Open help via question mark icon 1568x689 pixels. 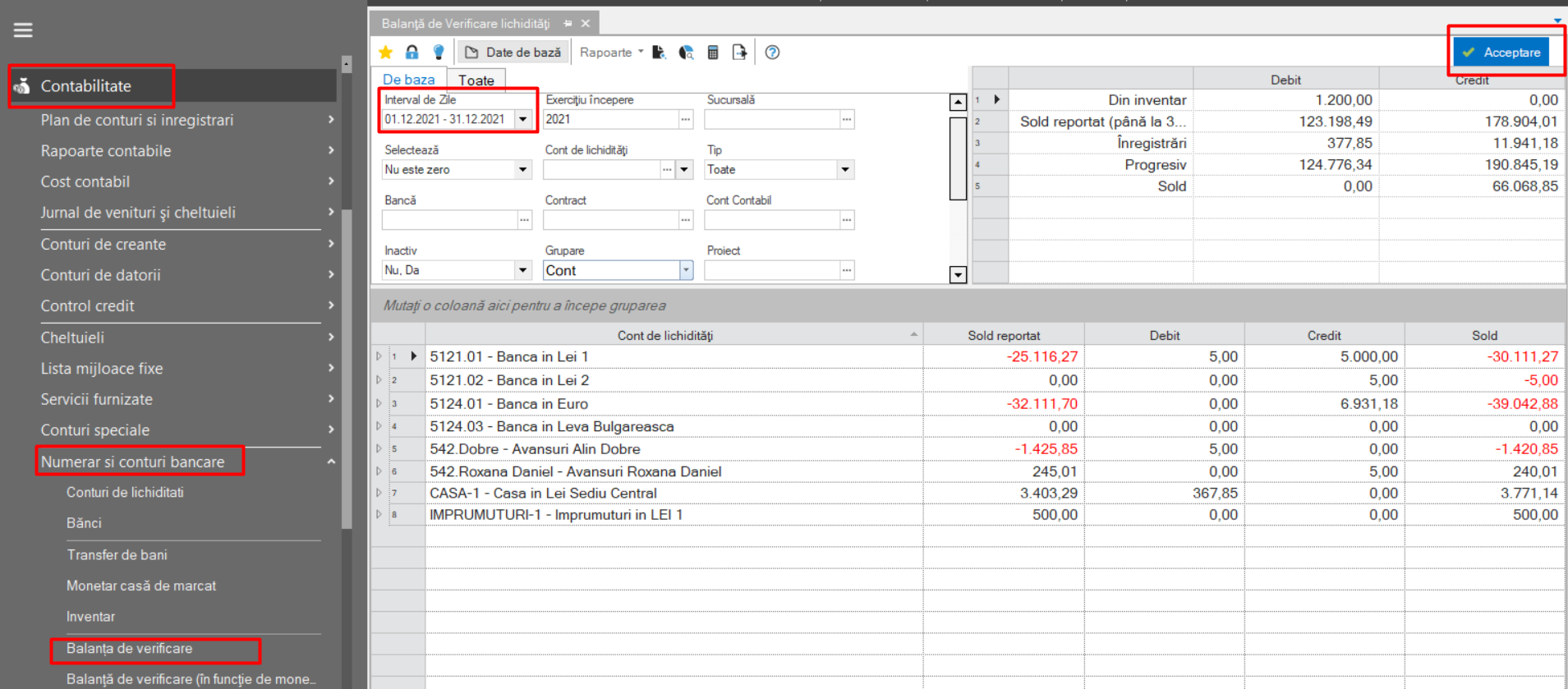(x=772, y=53)
